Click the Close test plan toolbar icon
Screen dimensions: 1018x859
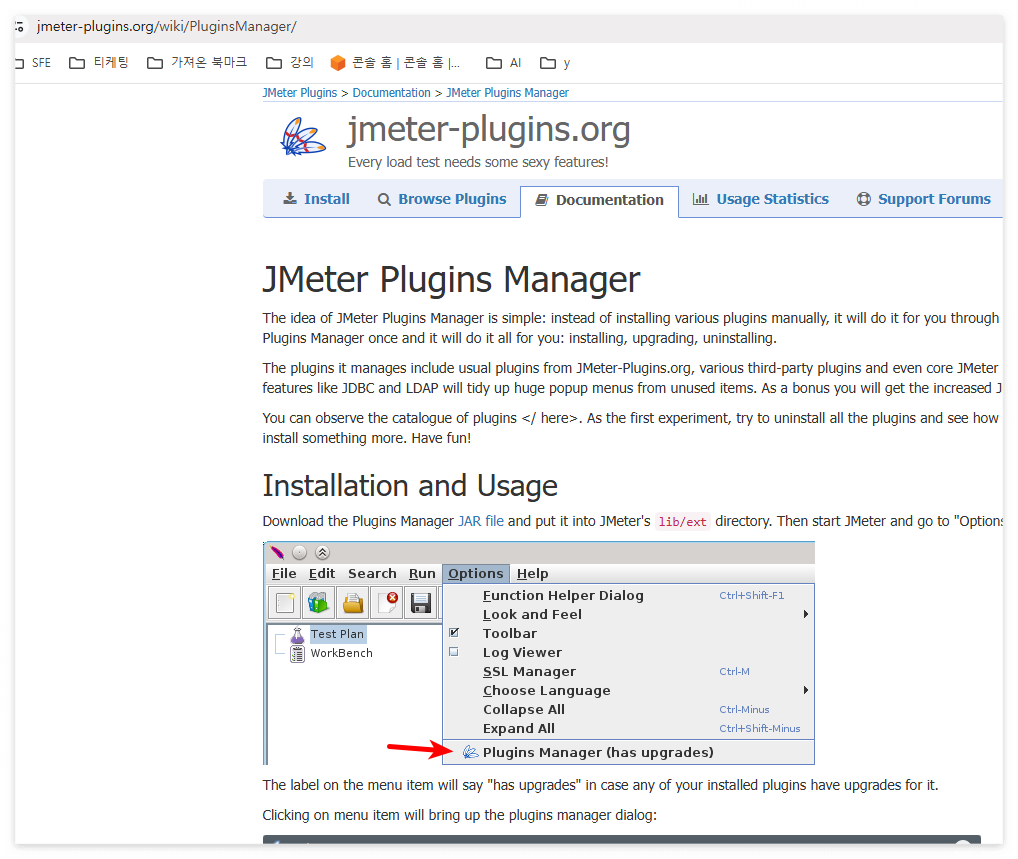point(388,603)
